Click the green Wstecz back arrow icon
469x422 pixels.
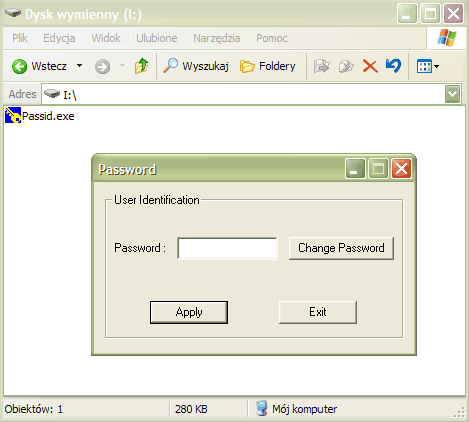(x=19, y=66)
